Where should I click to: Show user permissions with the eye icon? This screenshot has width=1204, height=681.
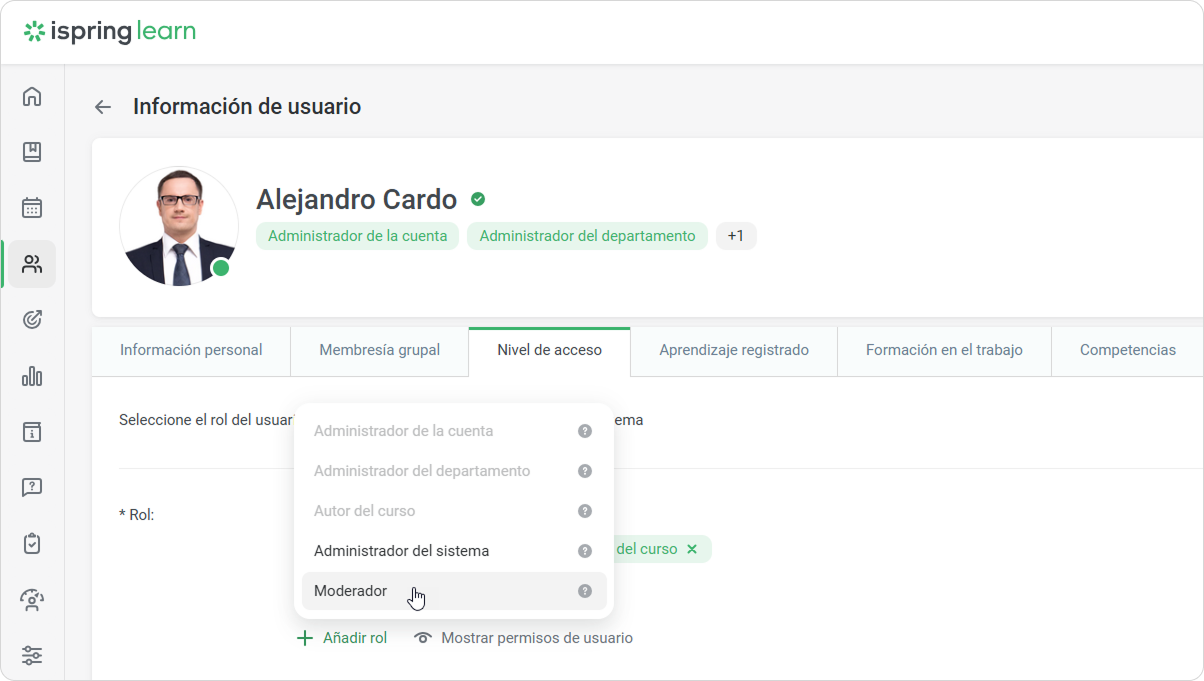[x=424, y=638]
